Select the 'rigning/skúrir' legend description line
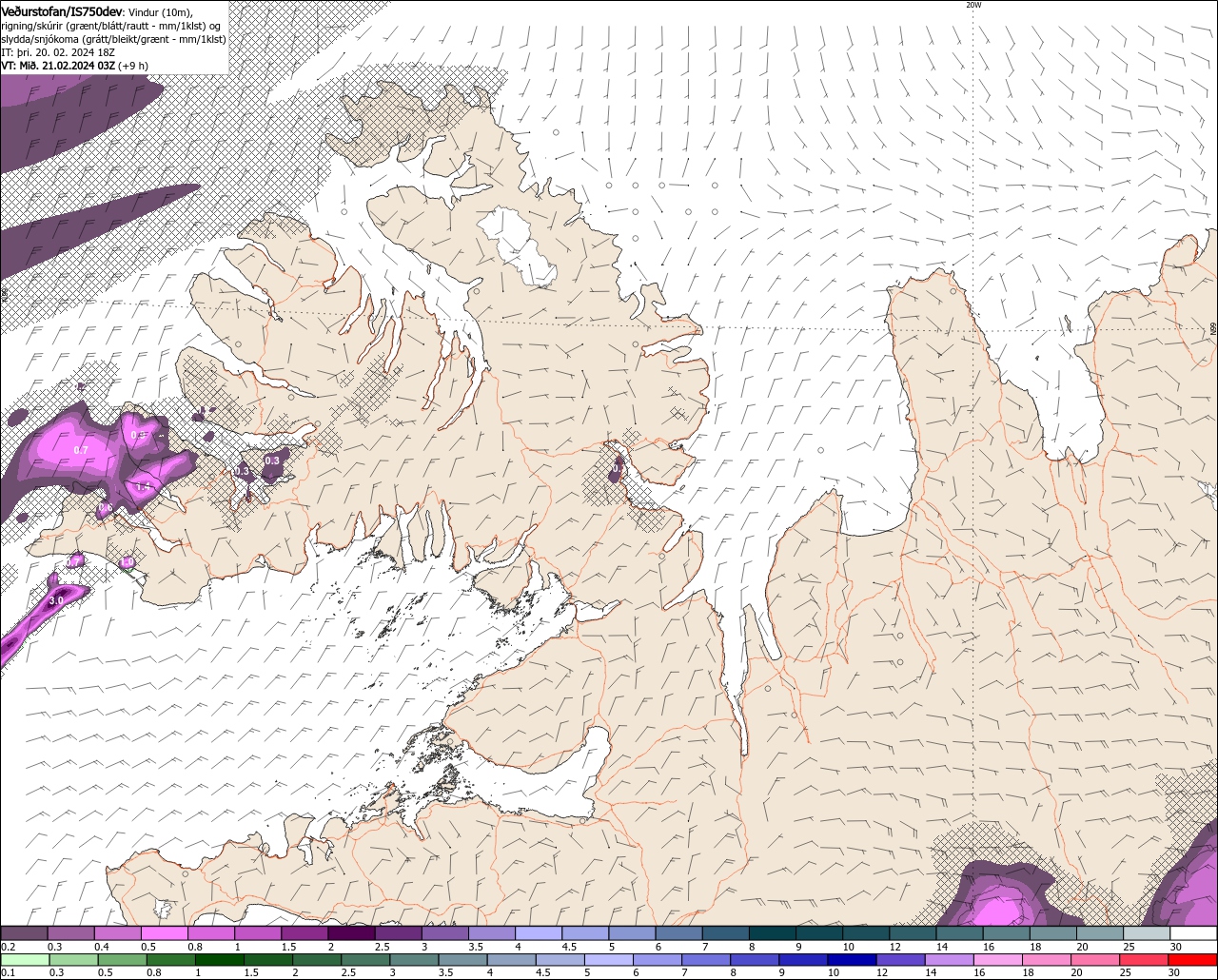The image size is (1218, 980). tap(111, 26)
